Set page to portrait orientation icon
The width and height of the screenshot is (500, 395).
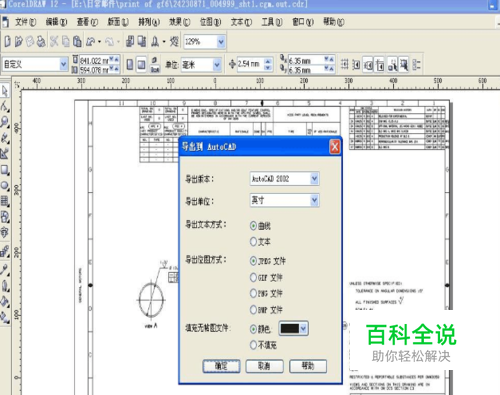point(130,65)
